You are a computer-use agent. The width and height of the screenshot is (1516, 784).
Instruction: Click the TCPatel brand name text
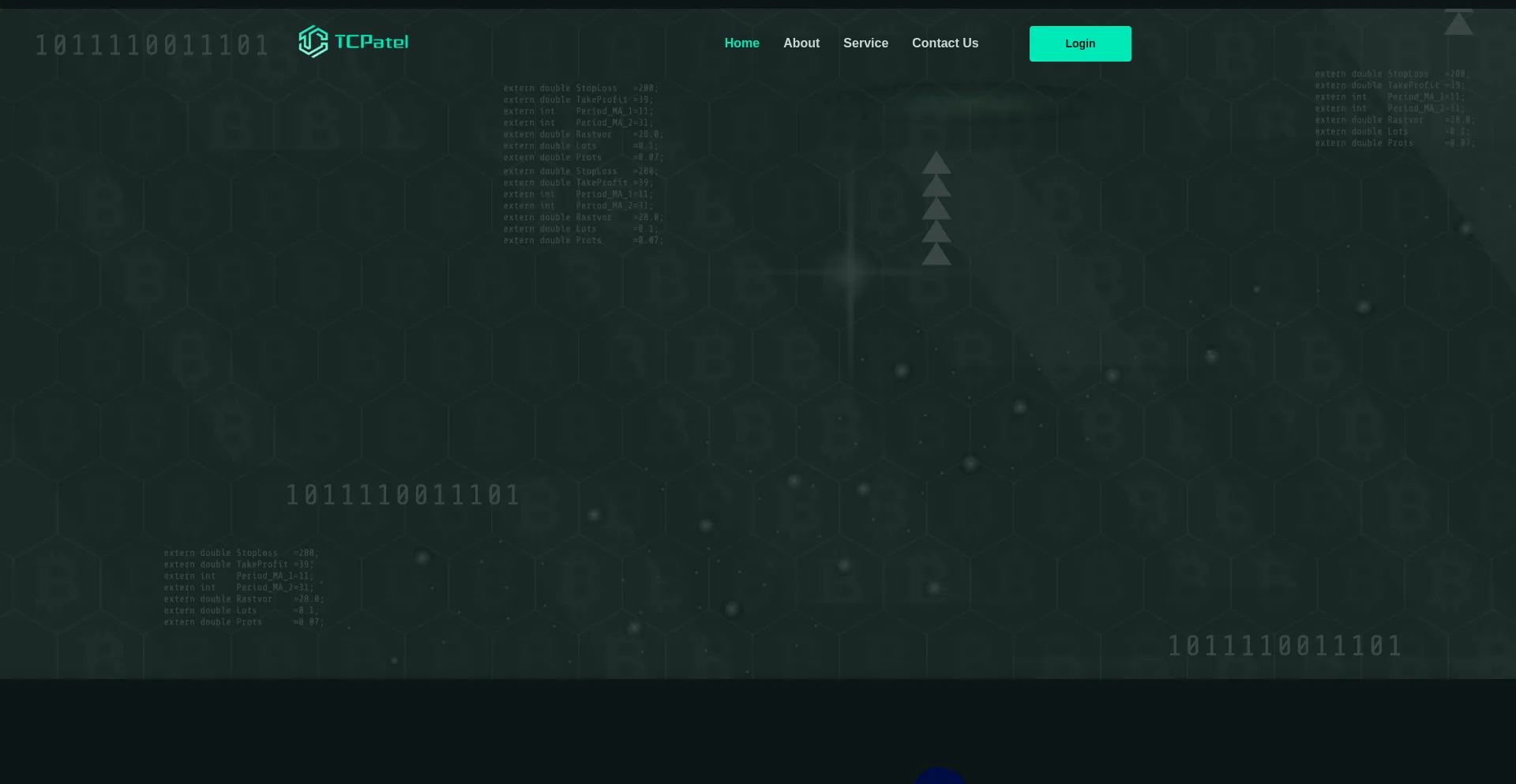tap(371, 42)
